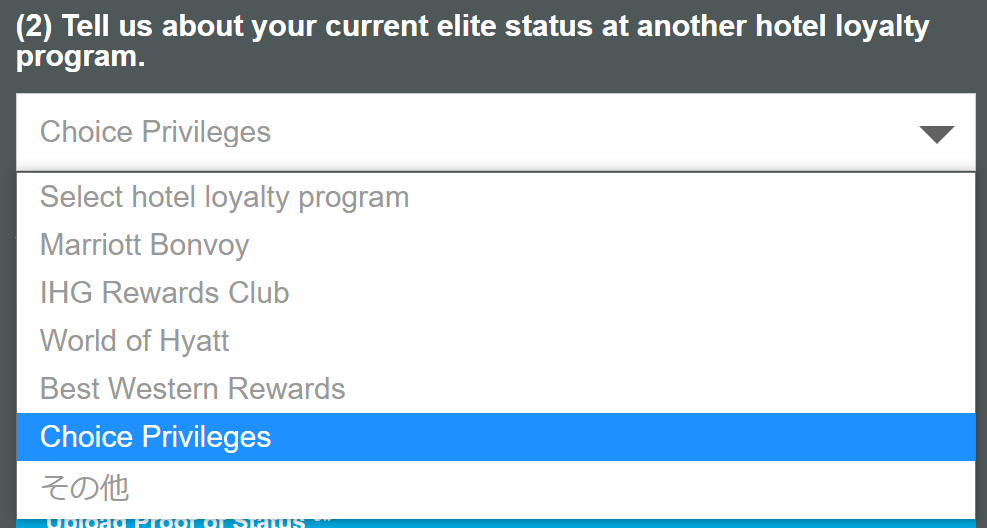Select 'Marriott Bonvoy' from the list
The width and height of the screenshot is (987, 528).
click(145, 245)
